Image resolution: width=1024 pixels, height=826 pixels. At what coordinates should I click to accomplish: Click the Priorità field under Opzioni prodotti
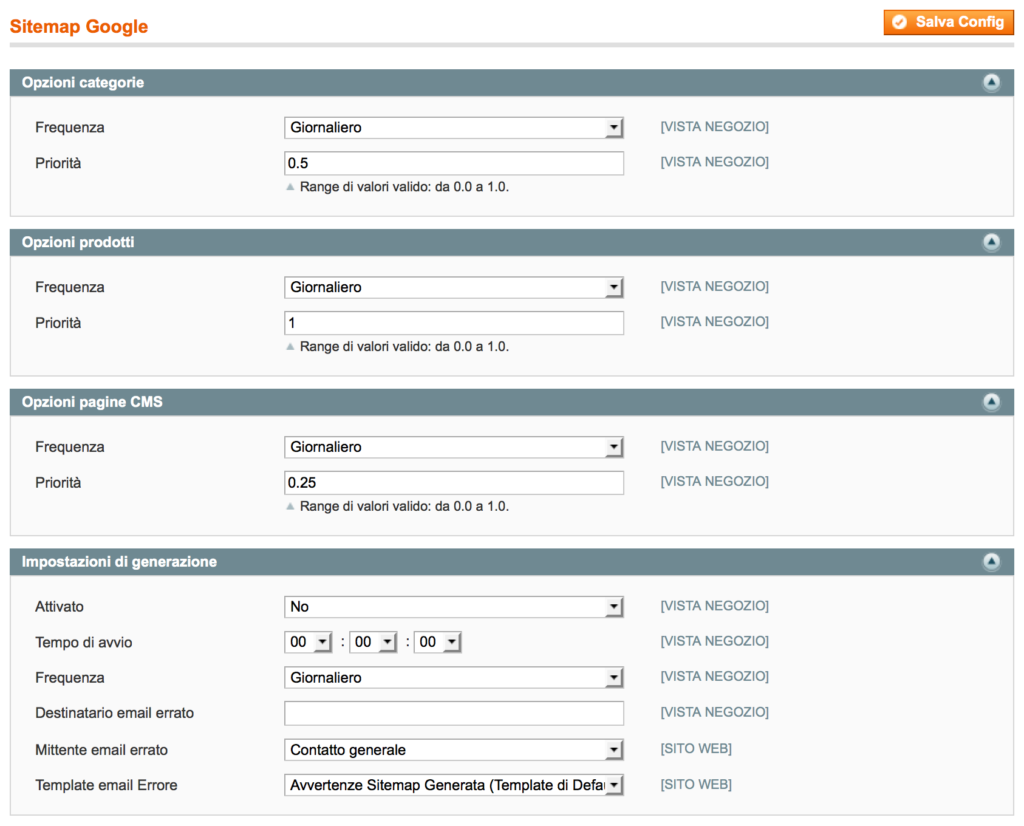coord(453,322)
